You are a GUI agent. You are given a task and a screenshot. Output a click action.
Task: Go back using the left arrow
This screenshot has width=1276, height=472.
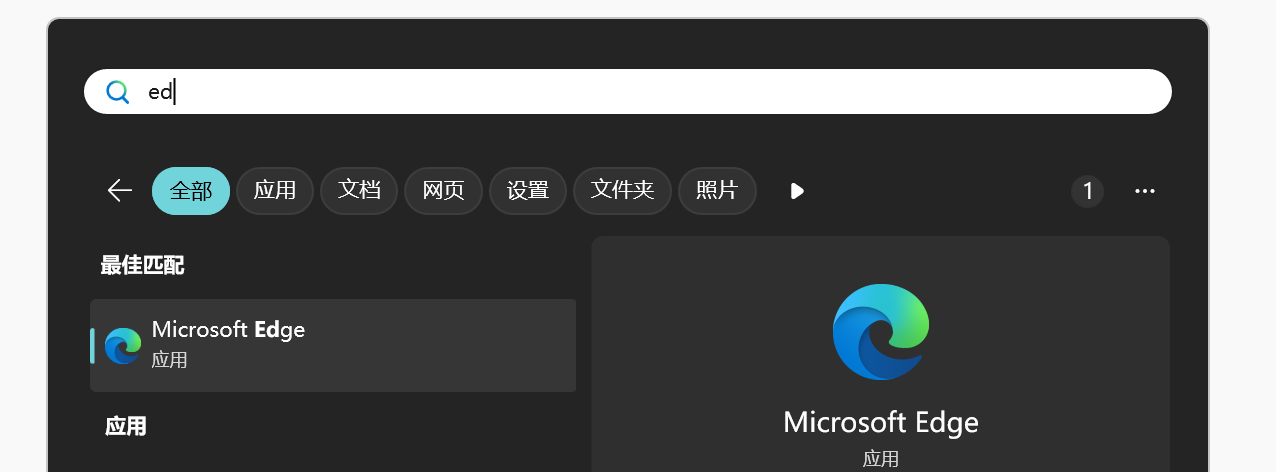pyautogui.click(x=120, y=190)
